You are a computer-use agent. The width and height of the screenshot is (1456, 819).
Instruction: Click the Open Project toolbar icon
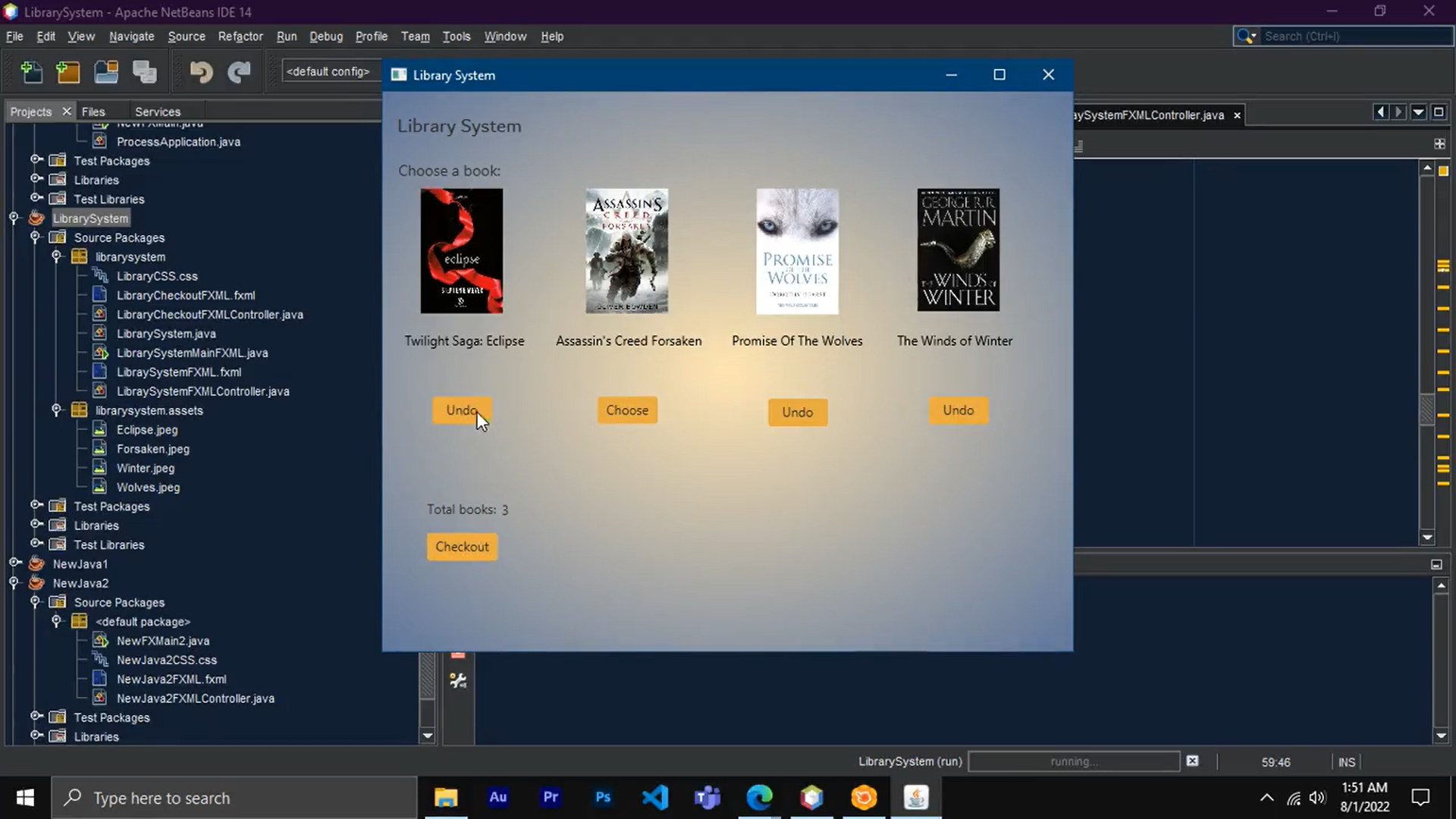pyautogui.click(x=106, y=72)
